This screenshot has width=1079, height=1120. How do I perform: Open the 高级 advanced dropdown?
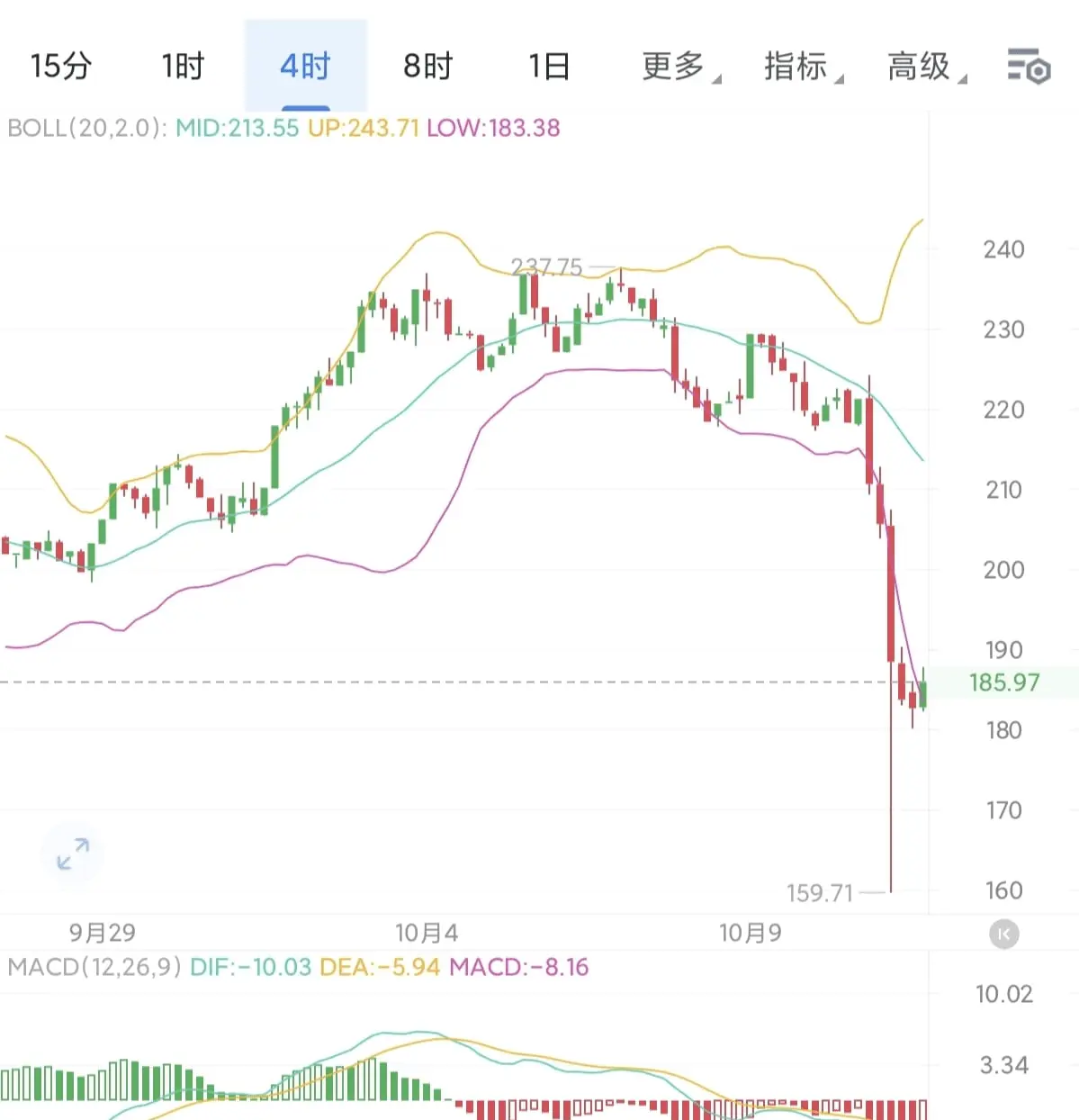926,66
